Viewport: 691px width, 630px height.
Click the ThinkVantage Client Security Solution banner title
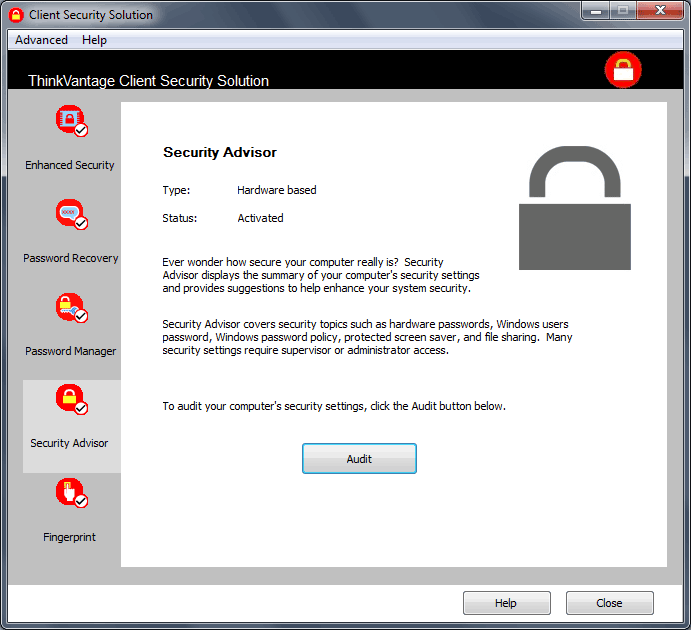149,81
